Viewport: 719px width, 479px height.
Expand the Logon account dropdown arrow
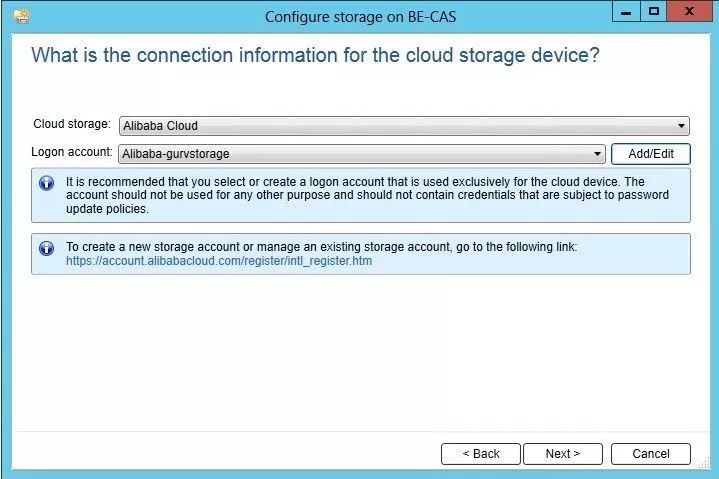pyautogui.click(x=598, y=154)
